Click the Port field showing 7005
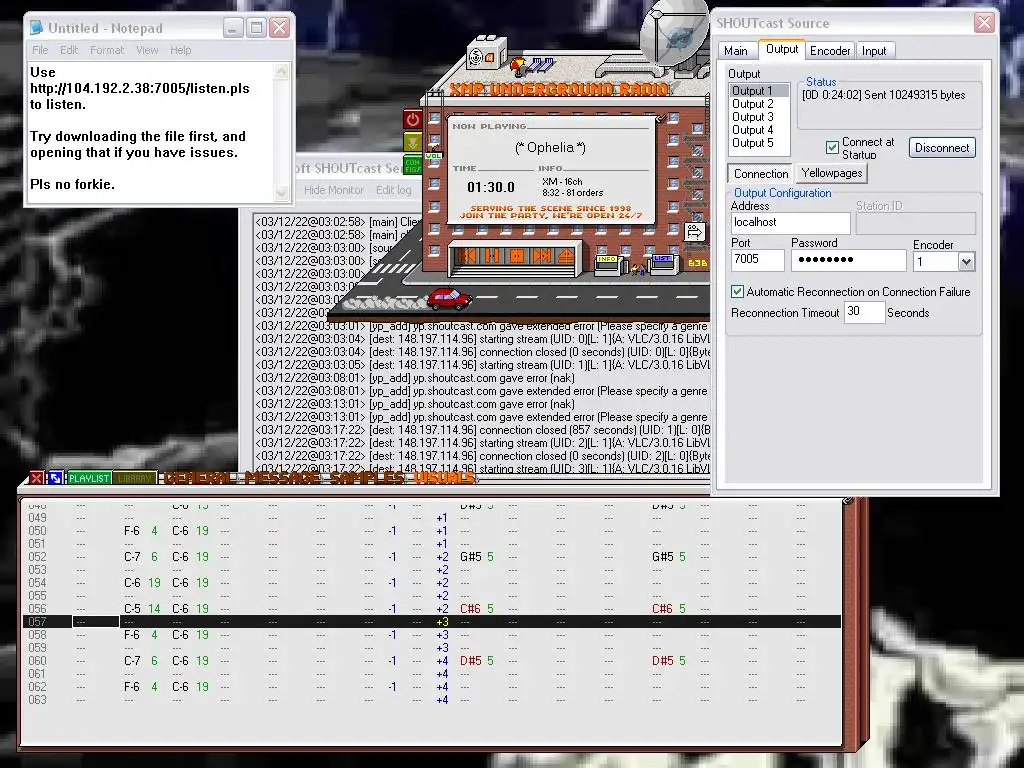Image resolution: width=1024 pixels, height=768 pixels. tap(758, 259)
